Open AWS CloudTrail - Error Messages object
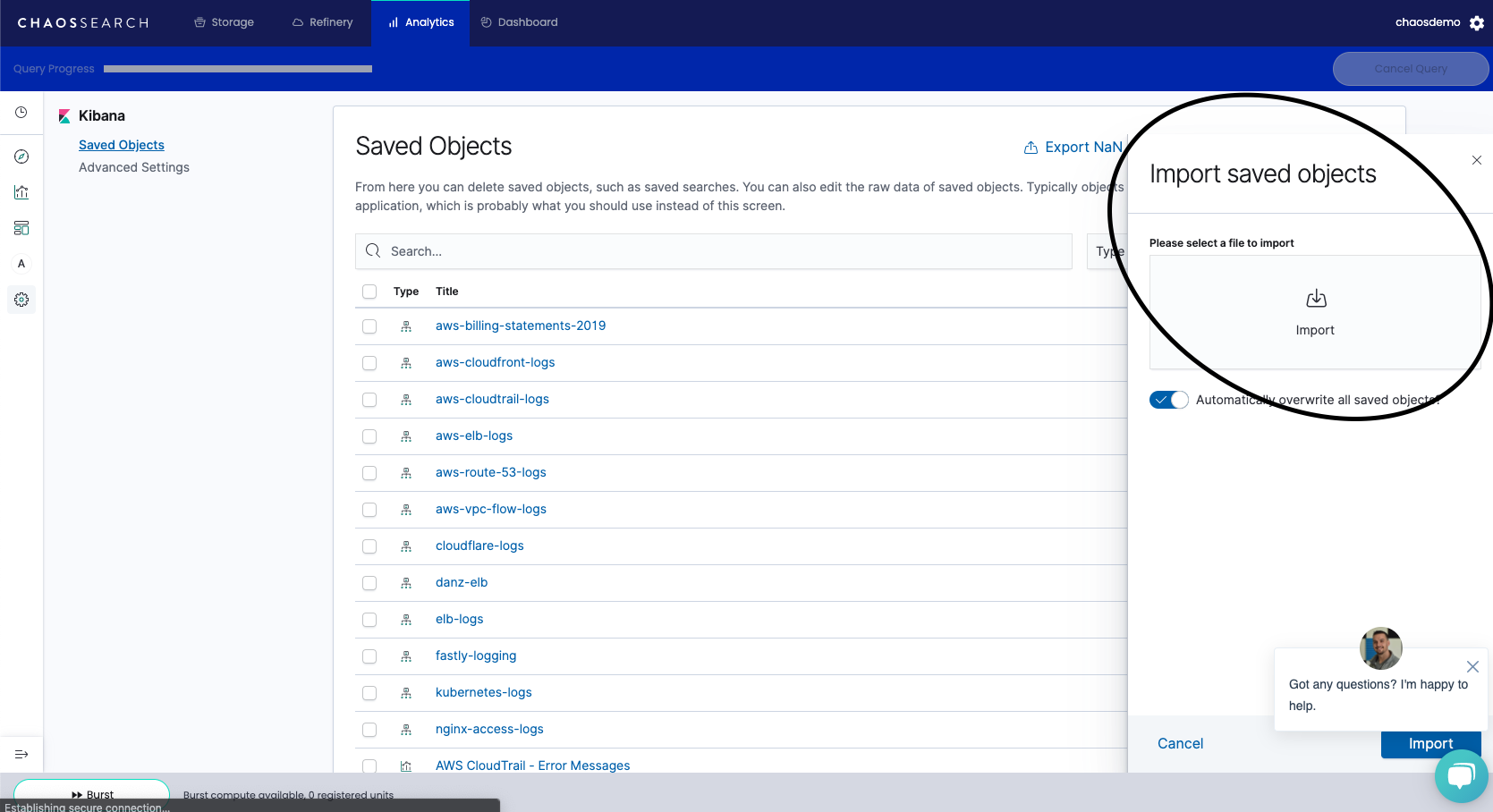1493x812 pixels. click(x=532, y=765)
